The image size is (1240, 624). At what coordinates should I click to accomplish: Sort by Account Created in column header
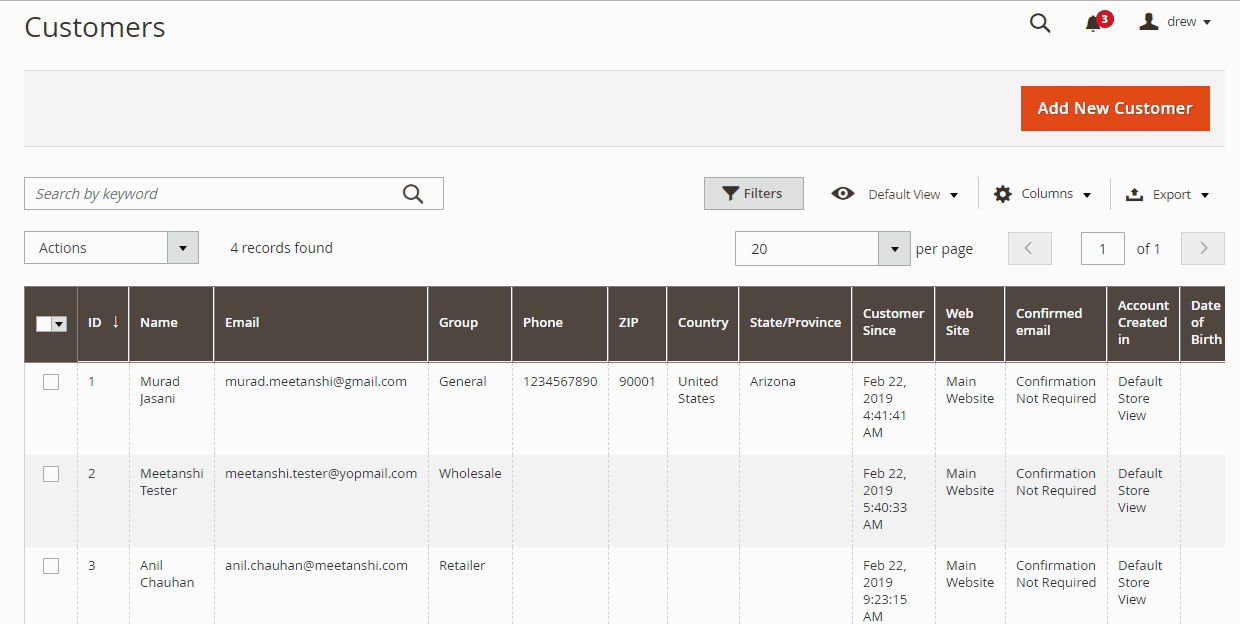[1143, 323]
